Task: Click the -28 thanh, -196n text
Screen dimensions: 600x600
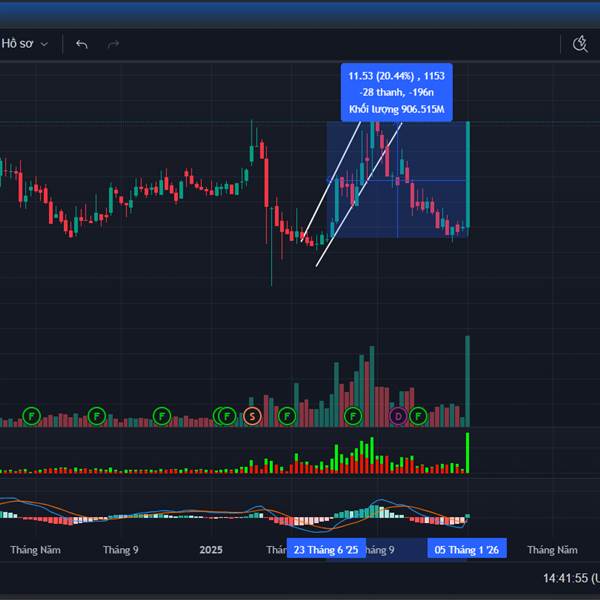Action: pos(396,92)
